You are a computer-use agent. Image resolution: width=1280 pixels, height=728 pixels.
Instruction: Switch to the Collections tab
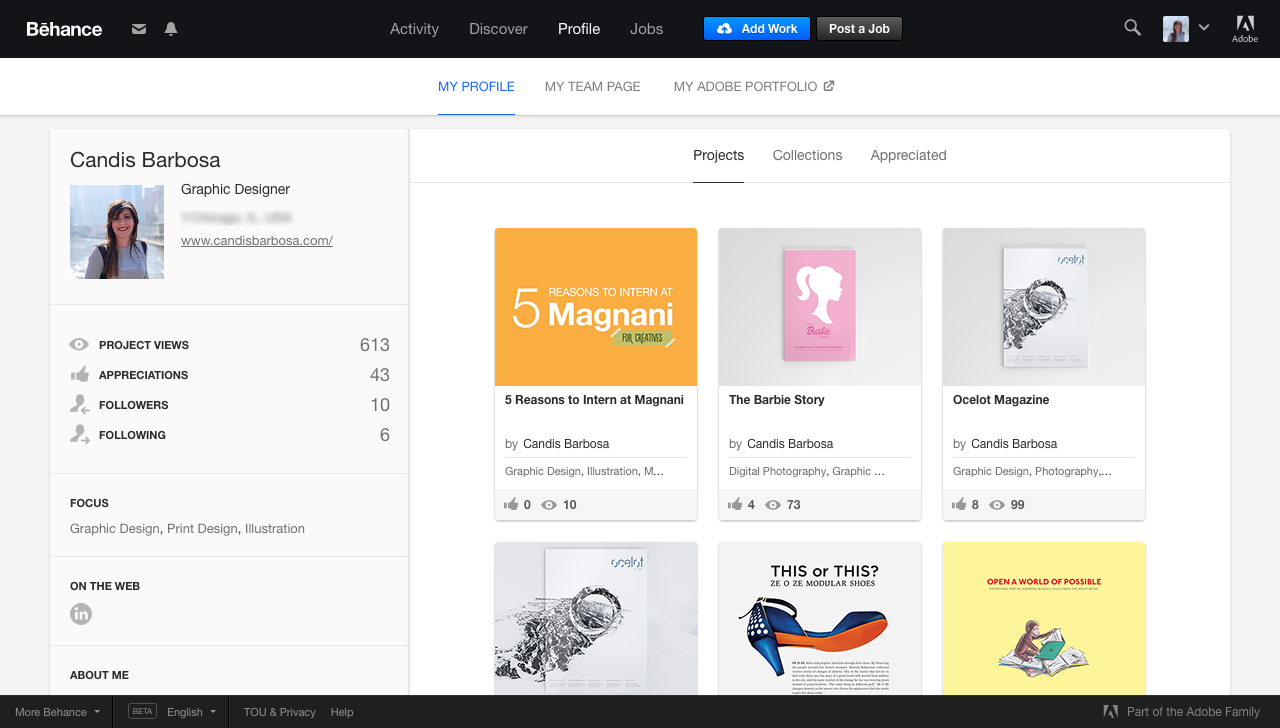807,155
